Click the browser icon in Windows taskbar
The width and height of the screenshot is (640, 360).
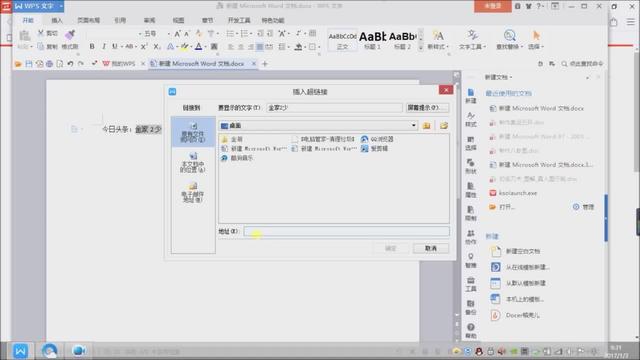(x=49, y=351)
